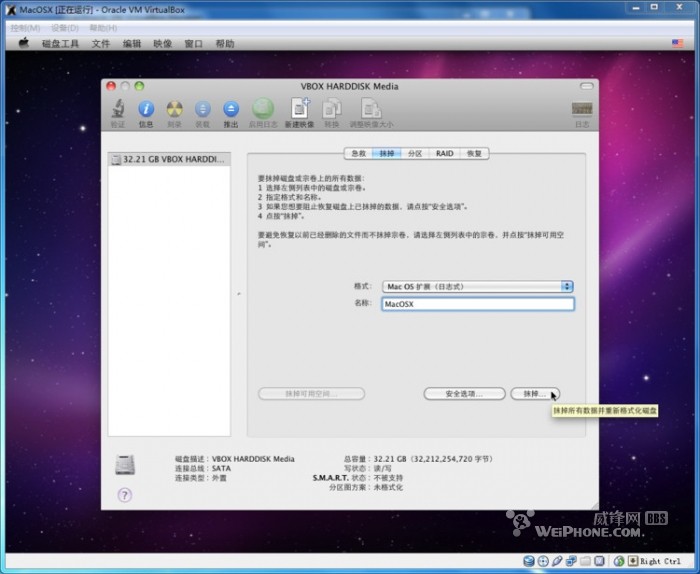Click the partition scheme value "未格式化"
This screenshot has width=700, height=574.
[x=388, y=487]
